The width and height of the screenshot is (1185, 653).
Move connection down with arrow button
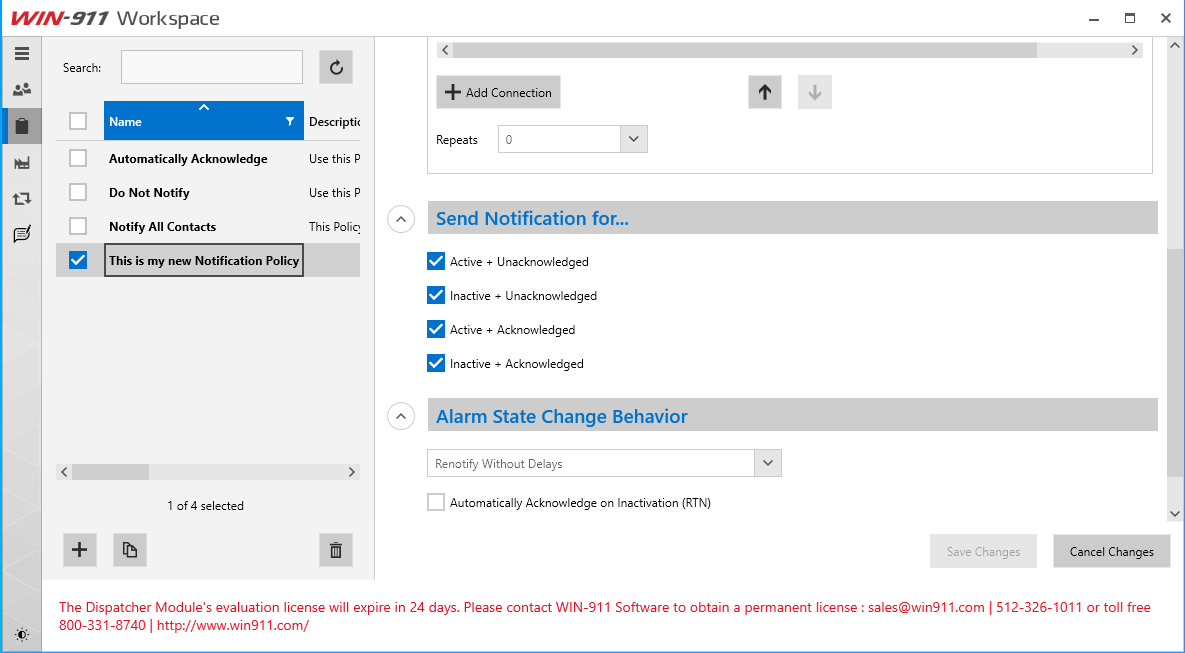pyautogui.click(x=815, y=92)
